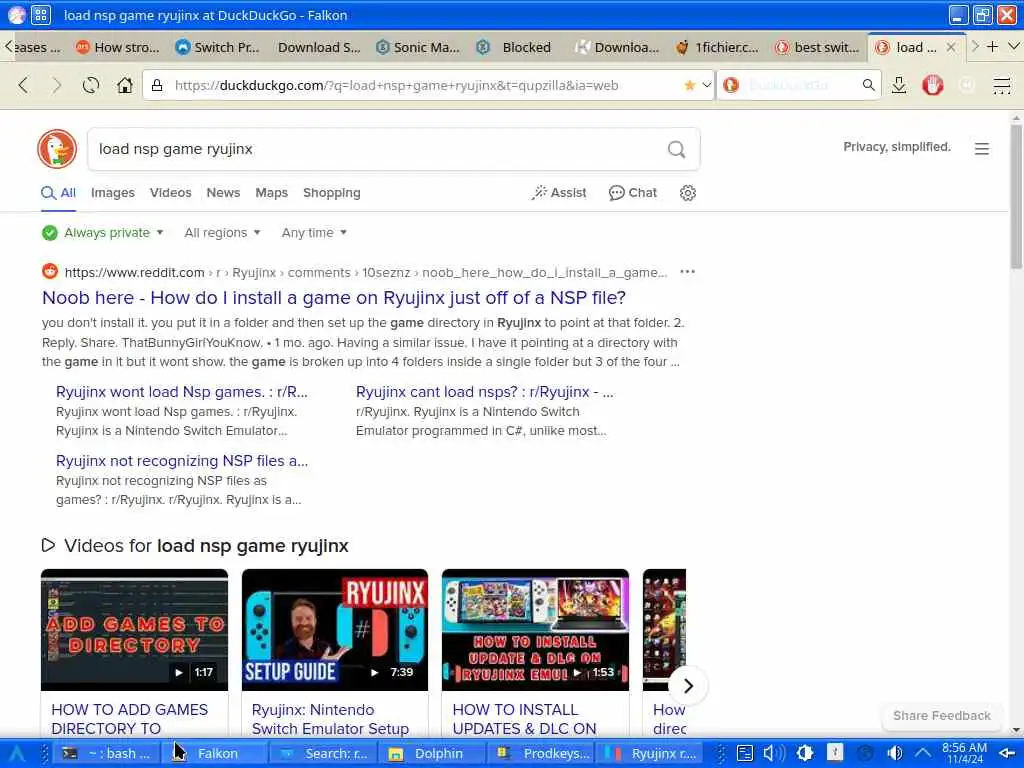Viewport: 1024px width, 768px height.
Task: Open the Assist feature
Action: pos(559,193)
